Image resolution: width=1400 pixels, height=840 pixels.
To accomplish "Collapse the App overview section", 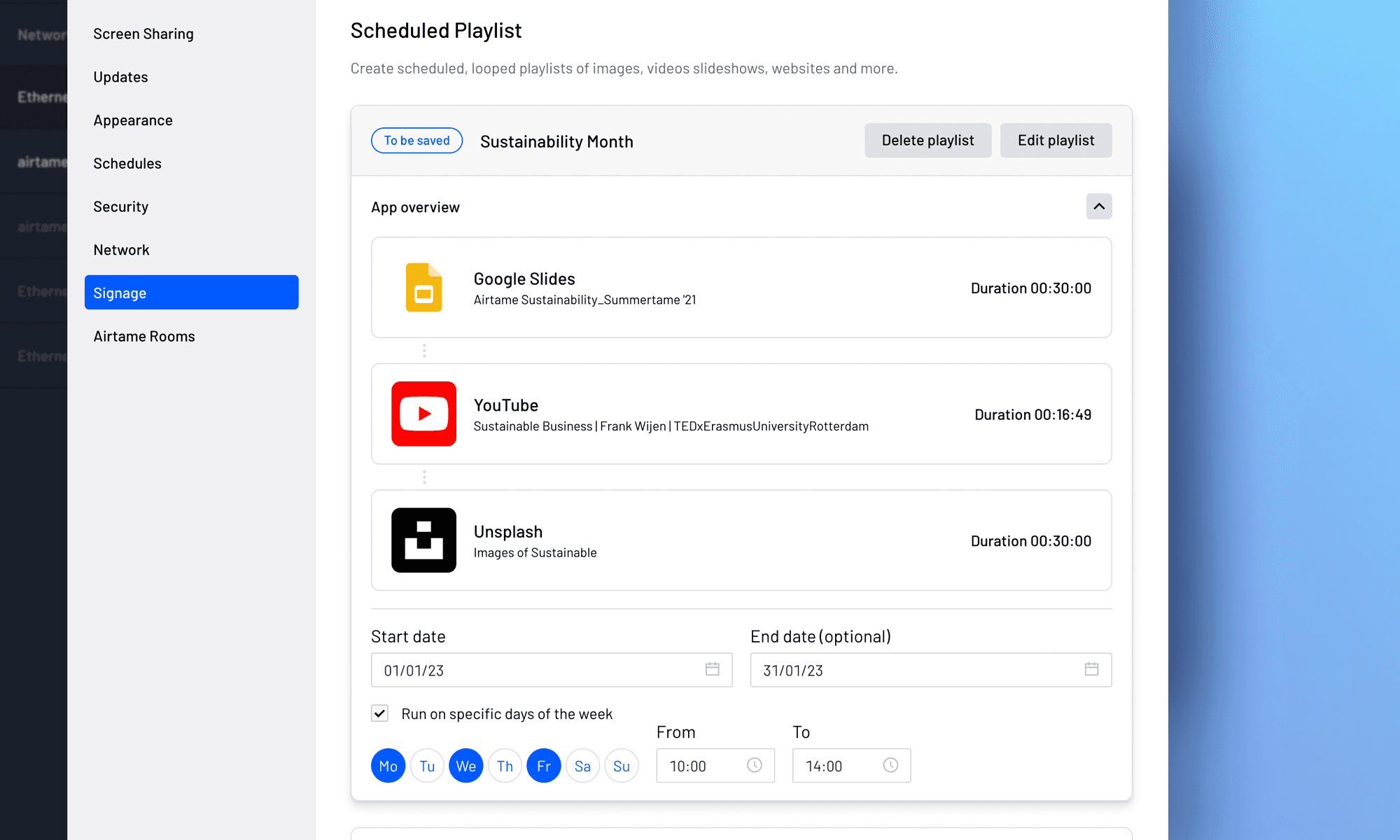I will (x=1098, y=207).
